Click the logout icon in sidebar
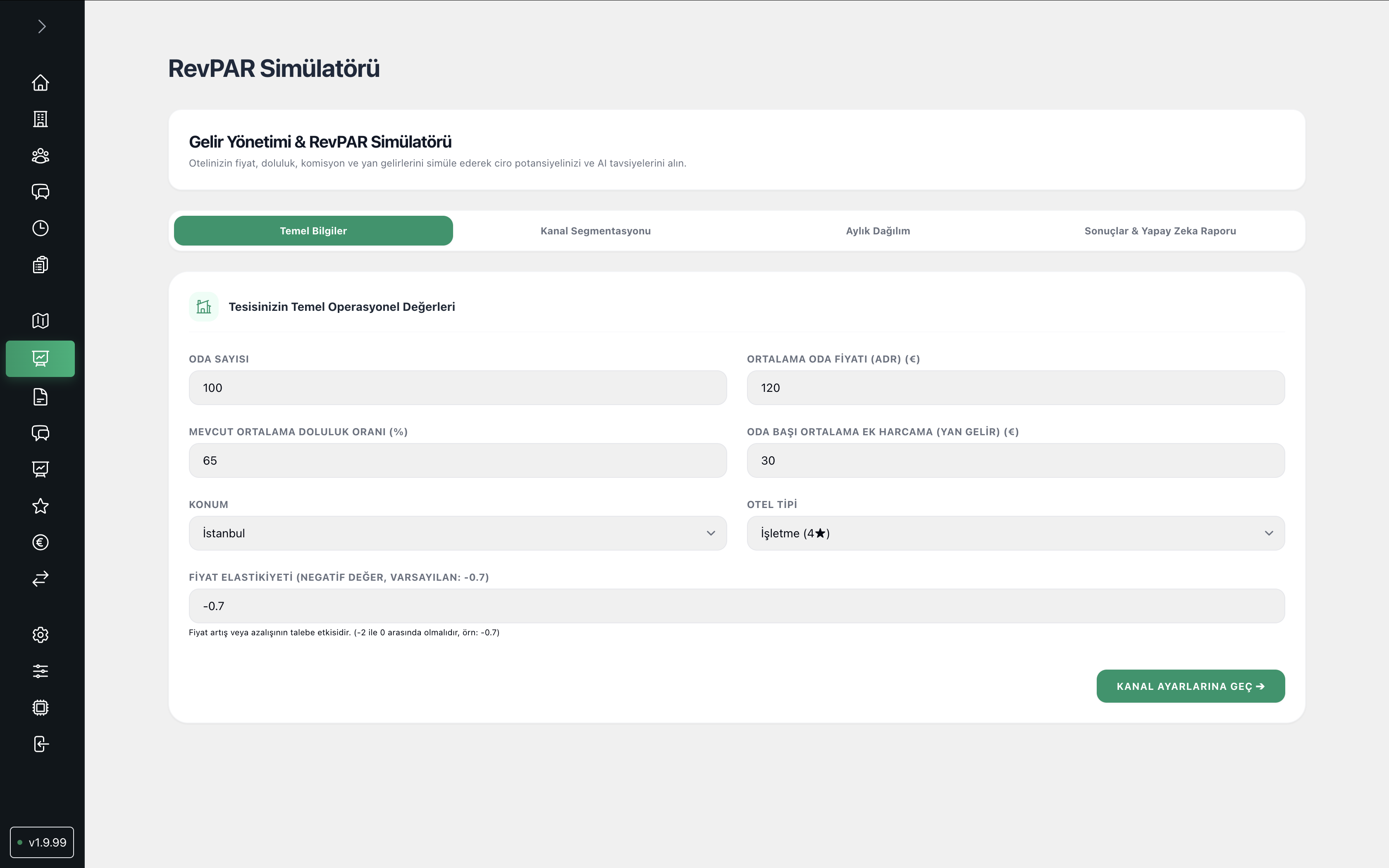Image resolution: width=1389 pixels, height=868 pixels. click(x=40, y=744)
